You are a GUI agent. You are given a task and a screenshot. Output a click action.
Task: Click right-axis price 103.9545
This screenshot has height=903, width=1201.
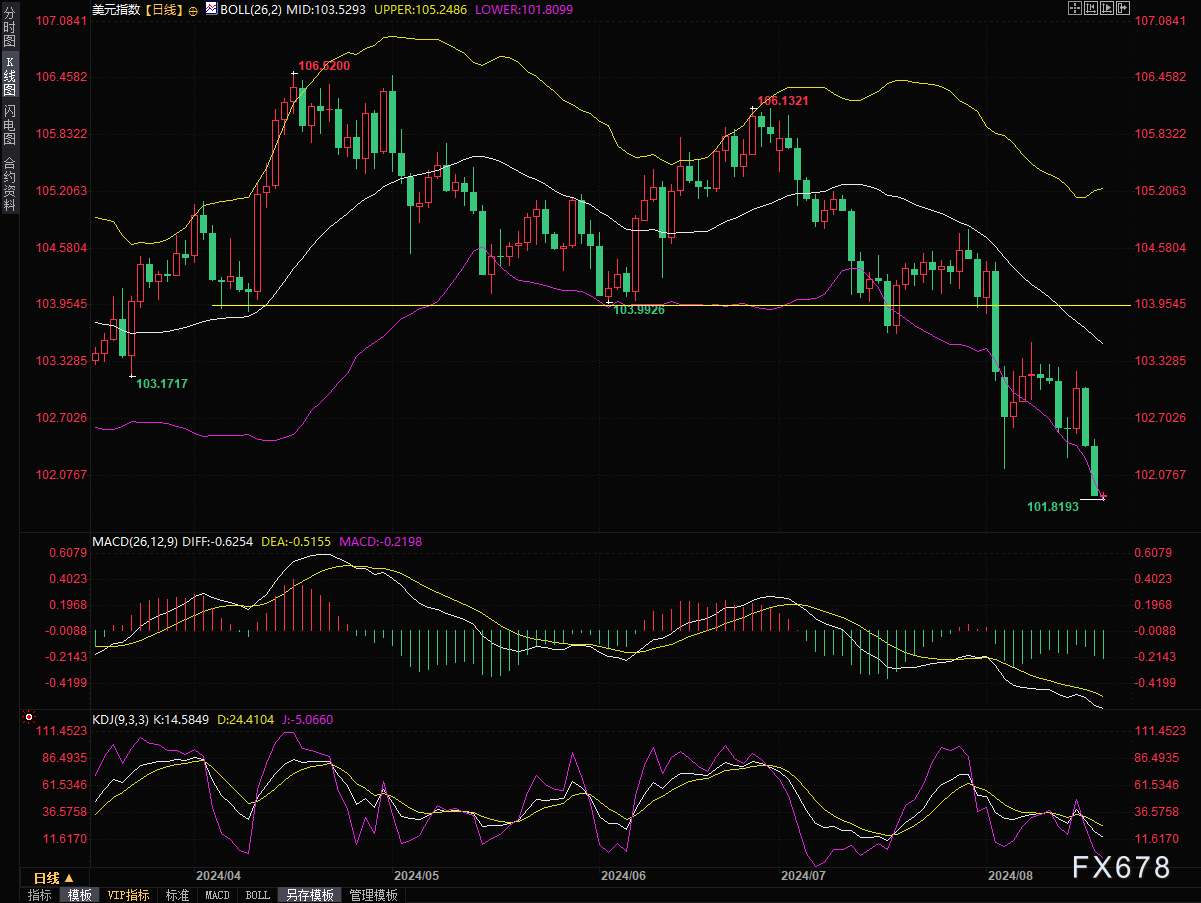tap(1161, 304)
